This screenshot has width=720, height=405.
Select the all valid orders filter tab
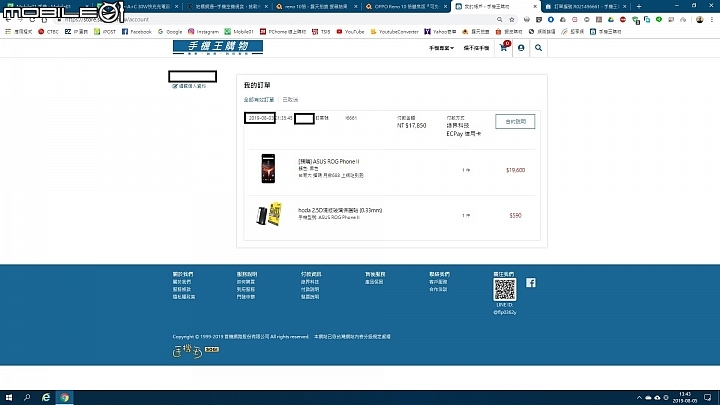[x=259, y=100]
